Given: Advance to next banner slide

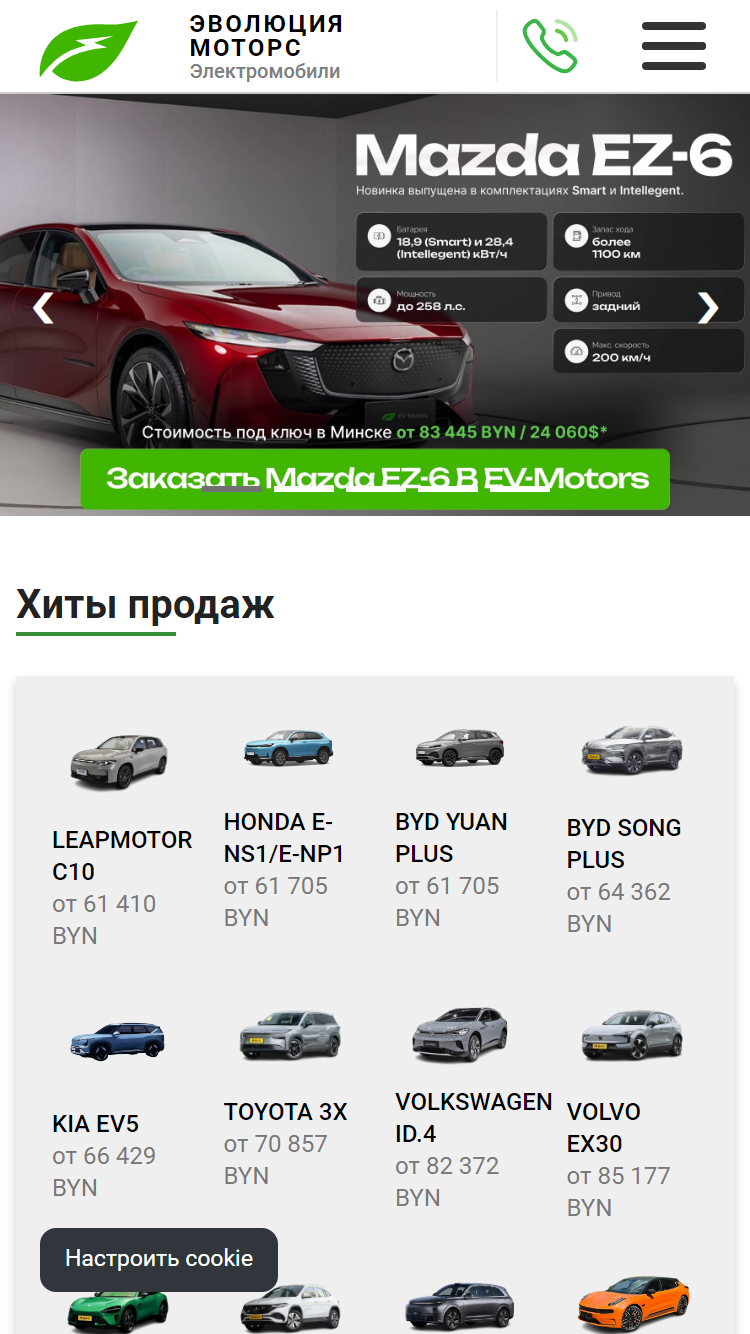Looking at the screenshot, I should (x=707, y=308).
